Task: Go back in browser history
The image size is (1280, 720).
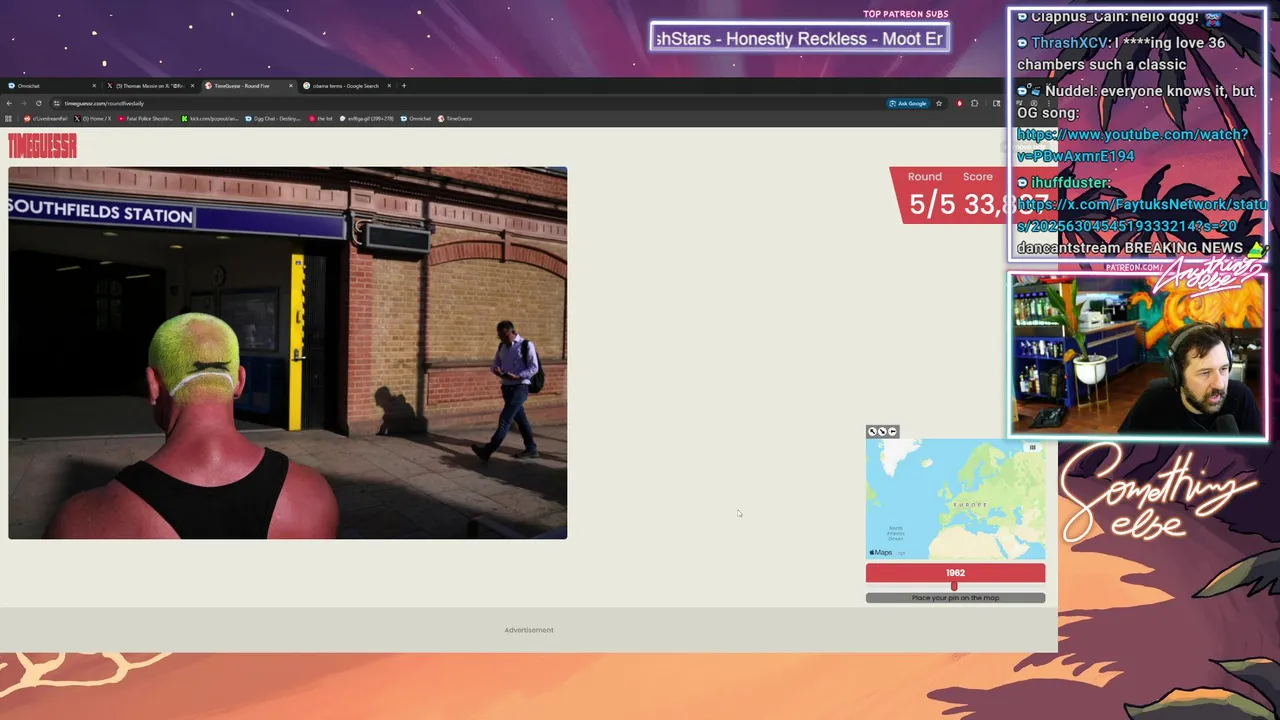Action: point(9,103)
